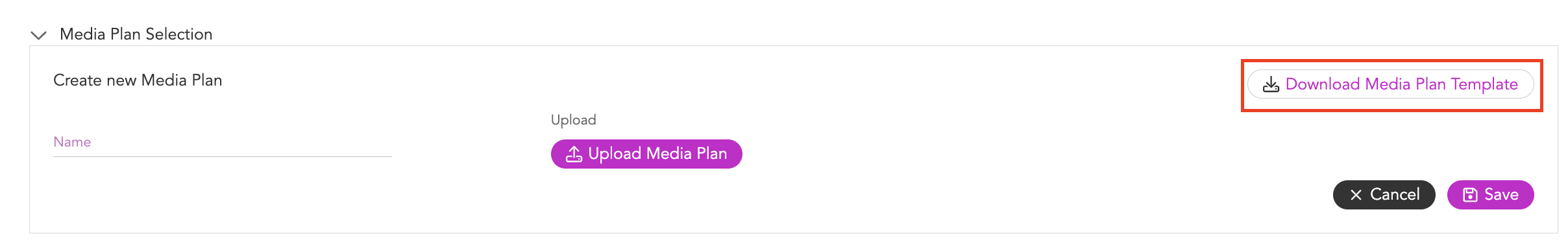The width and height of the screenshot is (1568, 249).
Task: Click the Save label text
Action: tap(1502, 195)
